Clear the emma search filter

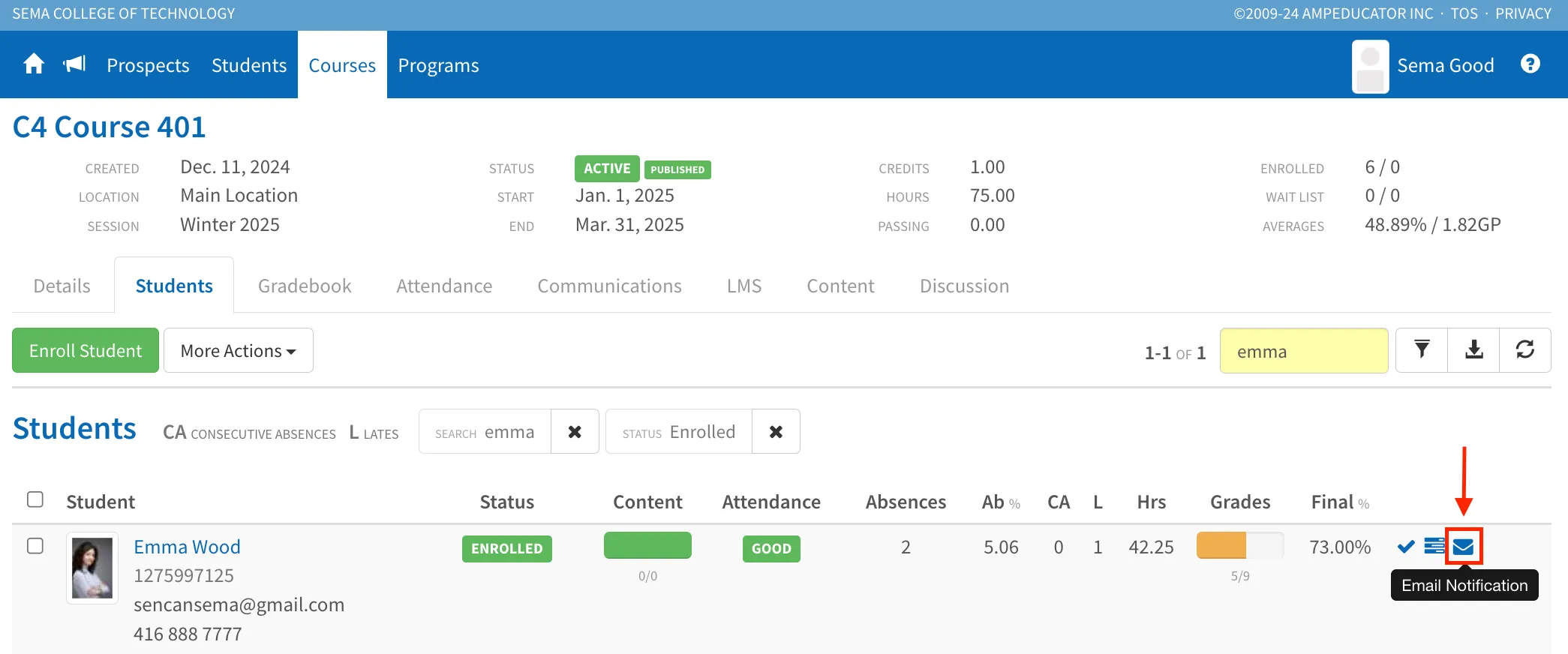point(575,432)
